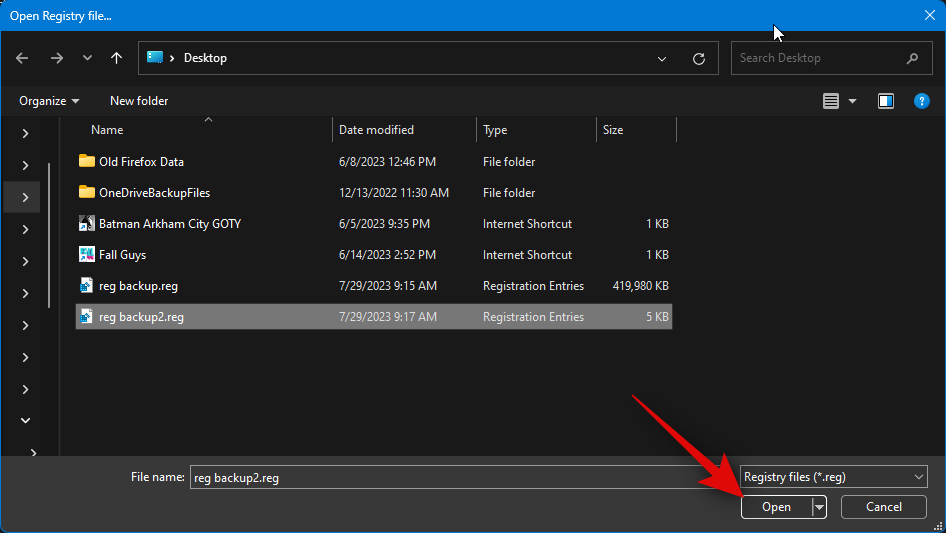The image size is (946, 533).
Task: Click the Forward navigation arrow
Action: (x=56, y=58)
